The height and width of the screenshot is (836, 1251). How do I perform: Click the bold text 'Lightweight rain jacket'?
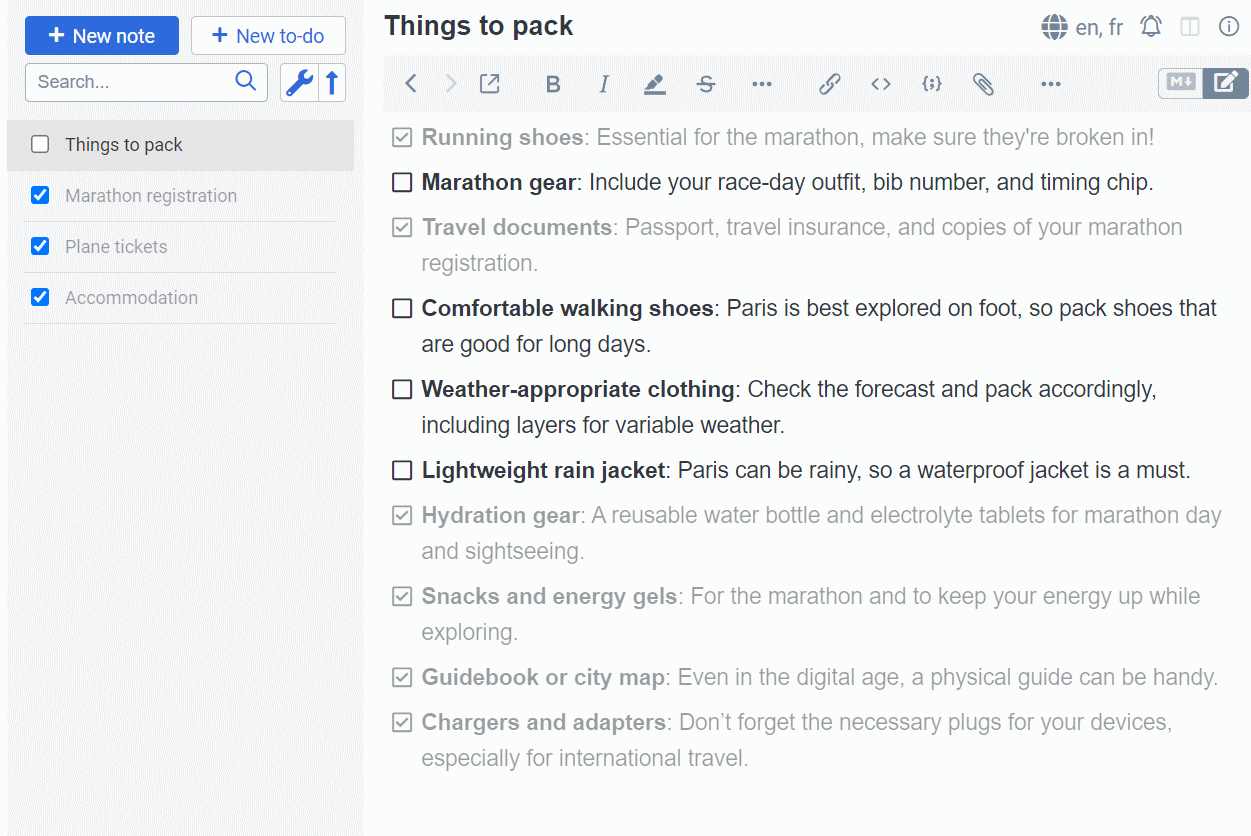click(x=544, y=471)
